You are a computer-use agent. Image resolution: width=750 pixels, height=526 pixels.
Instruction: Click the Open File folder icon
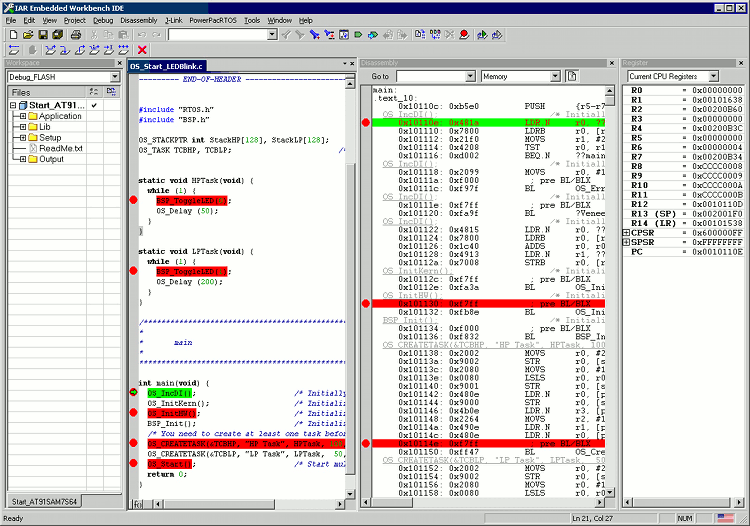coord(28,34)
